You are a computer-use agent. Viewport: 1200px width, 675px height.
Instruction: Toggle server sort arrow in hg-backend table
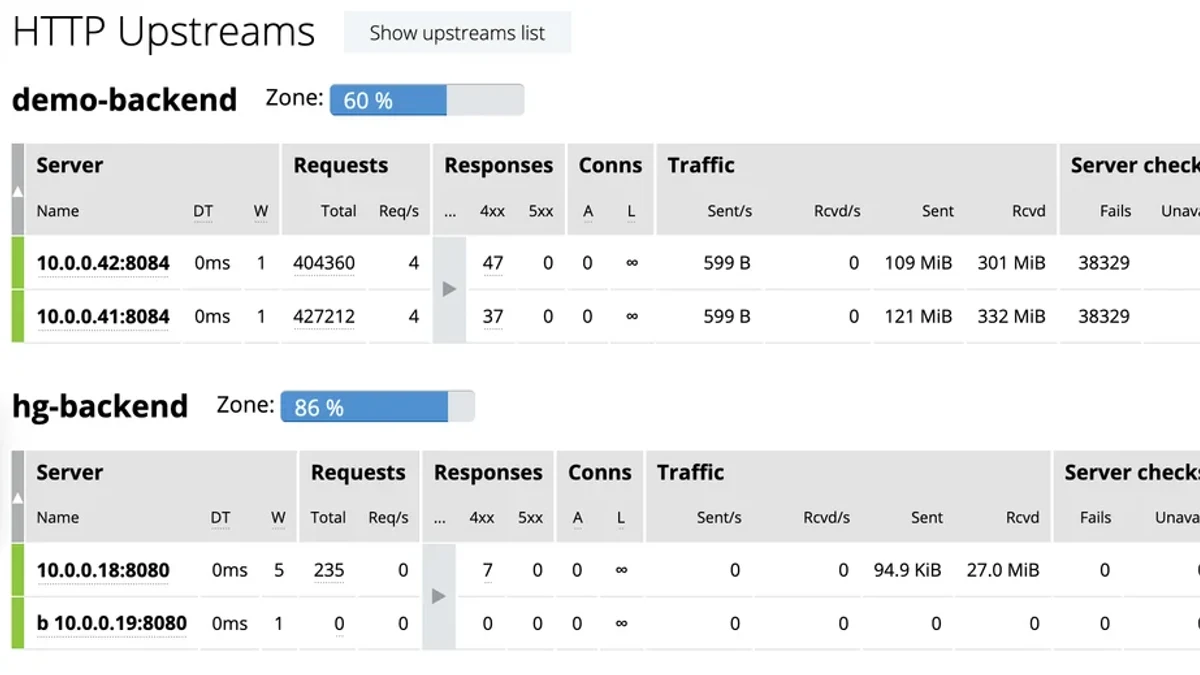point(17,497)
